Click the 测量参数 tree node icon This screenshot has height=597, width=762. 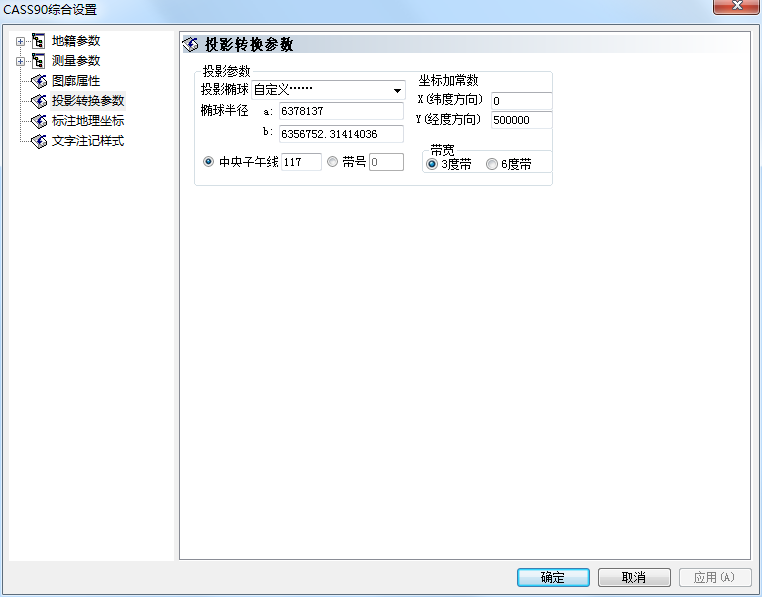38,61
